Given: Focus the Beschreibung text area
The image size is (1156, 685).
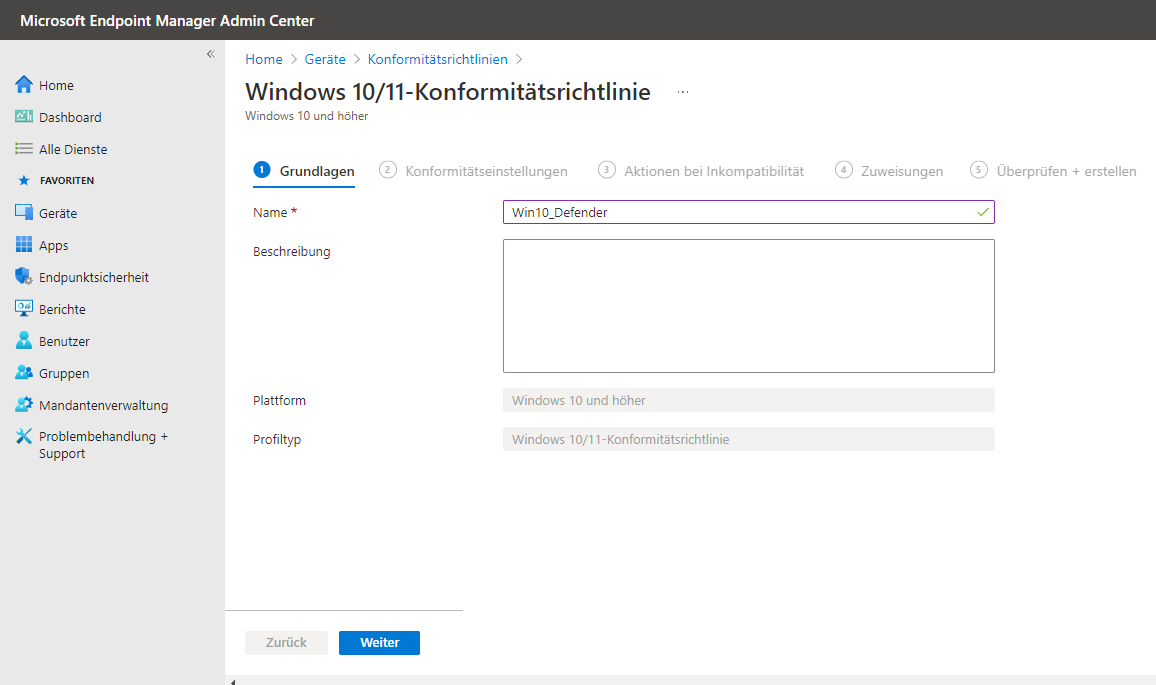Looking at the screenshot, I should coord(748,306).
